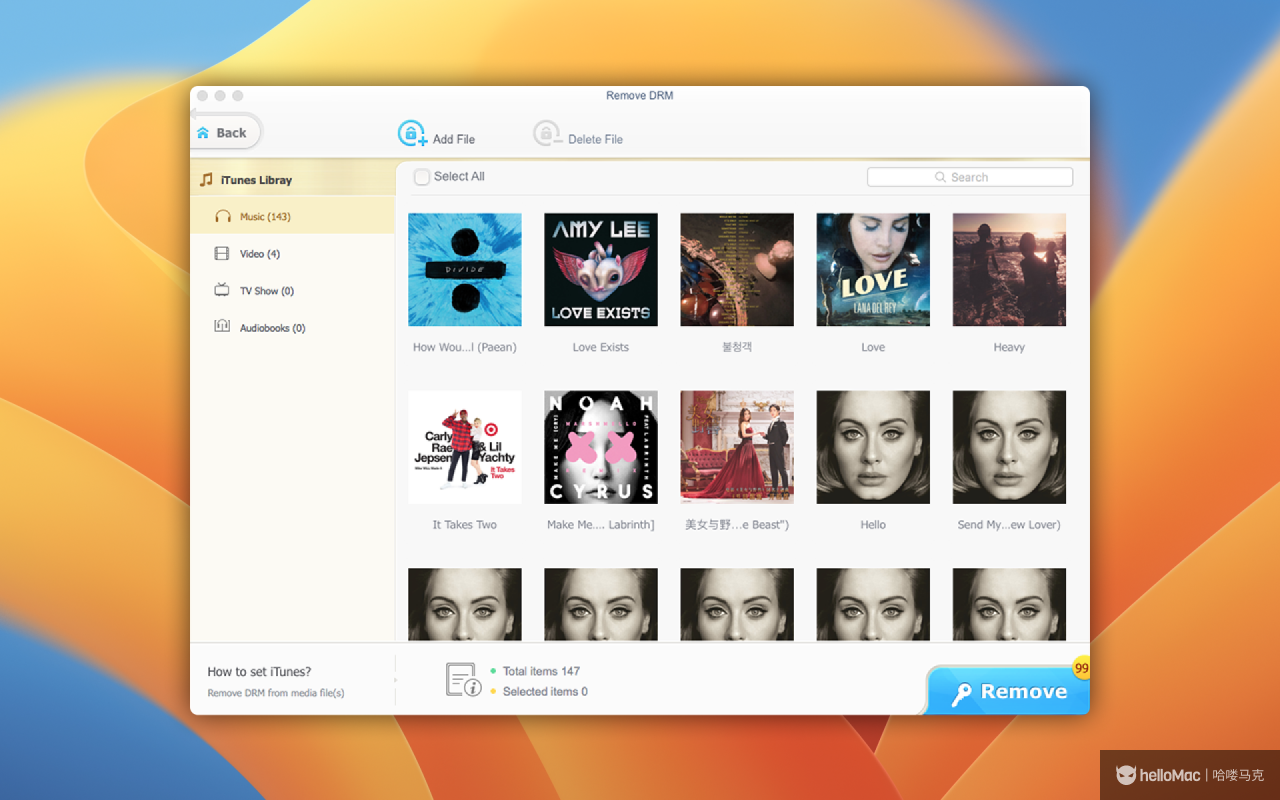
Task: Click the It Takes Two song title
Action: (x=465, y=524)
